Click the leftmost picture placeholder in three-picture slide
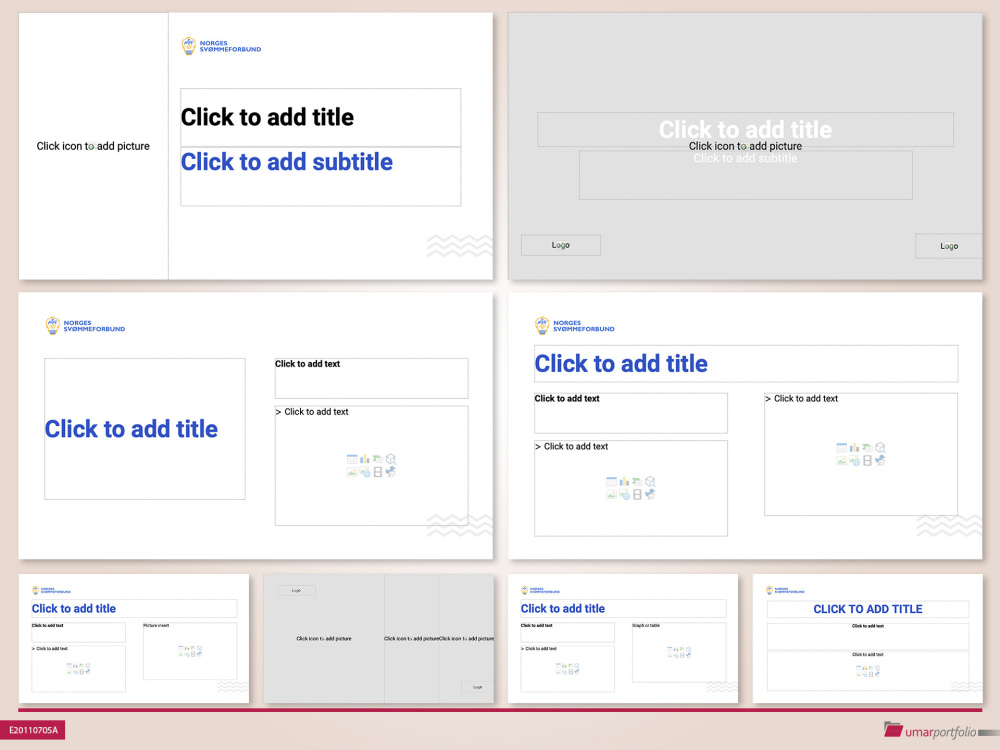 pos(324,638)
